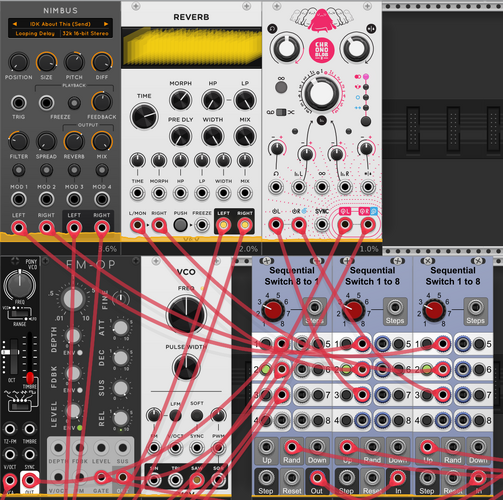This screenshot has width=503, height=500.
Task: Click the VCO PULSE WIDTH knob
Action: [x=186, y=367]
